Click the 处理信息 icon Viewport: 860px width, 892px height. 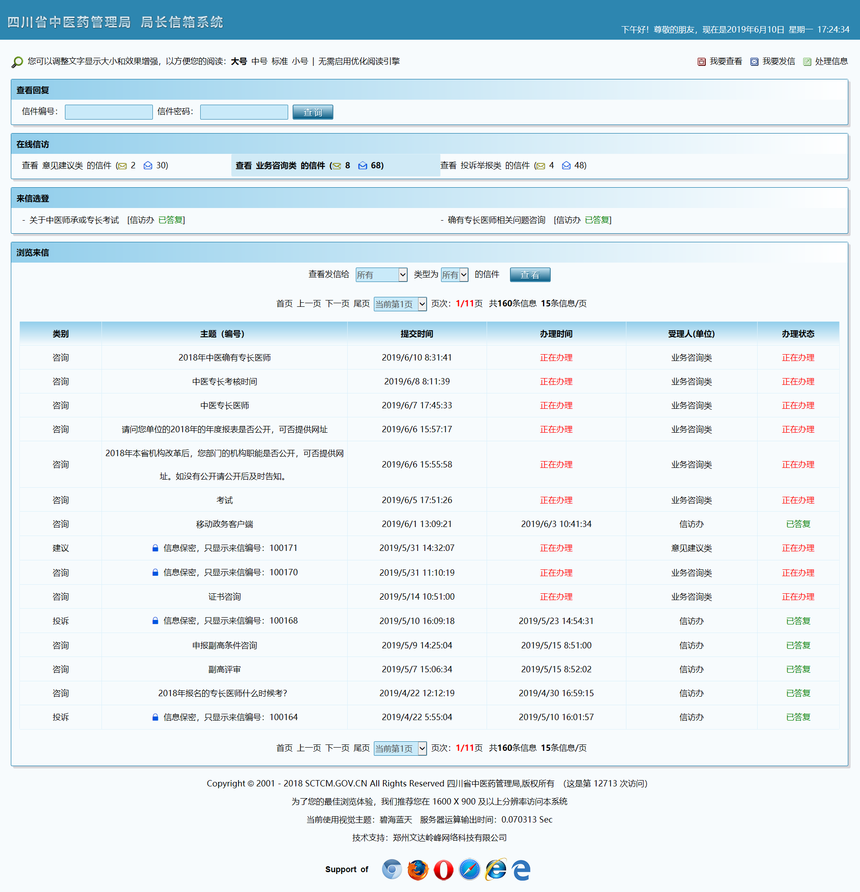(807, 62)
